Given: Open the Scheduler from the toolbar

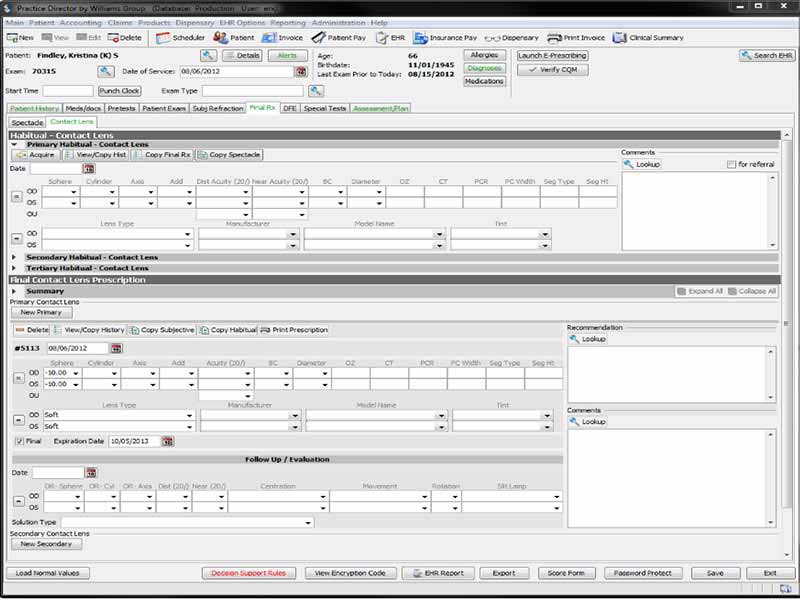Looking at the screenshot, I should 163,38.
